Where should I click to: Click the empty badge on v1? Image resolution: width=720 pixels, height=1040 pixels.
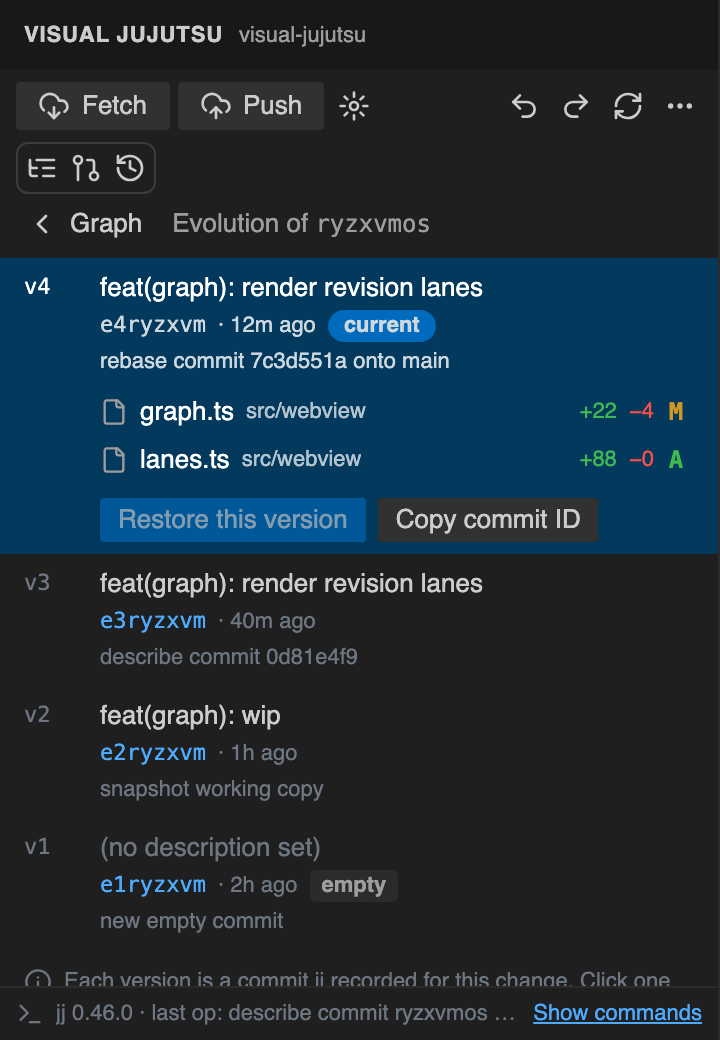coord(353,885)
